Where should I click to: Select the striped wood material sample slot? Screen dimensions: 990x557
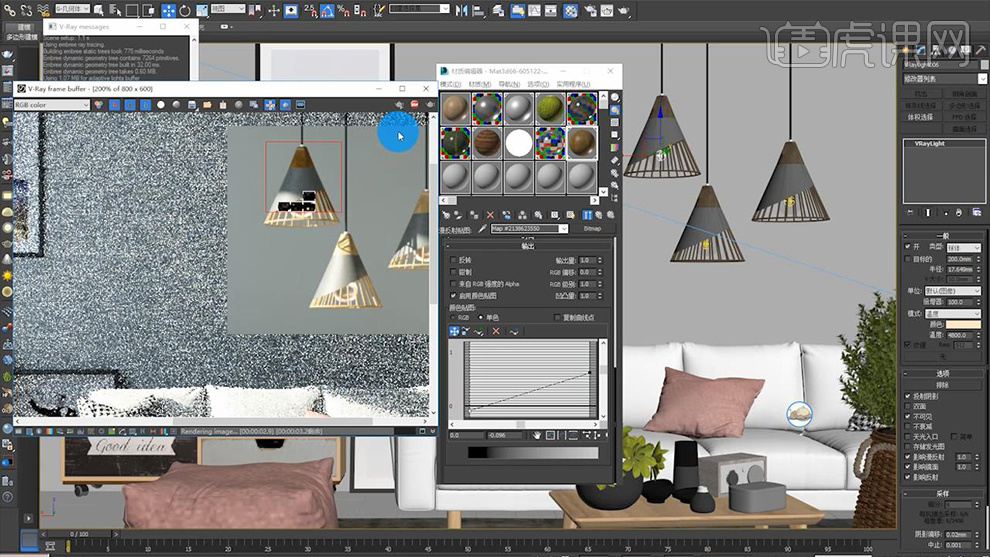pyautogui.click(x=487, y=143)
